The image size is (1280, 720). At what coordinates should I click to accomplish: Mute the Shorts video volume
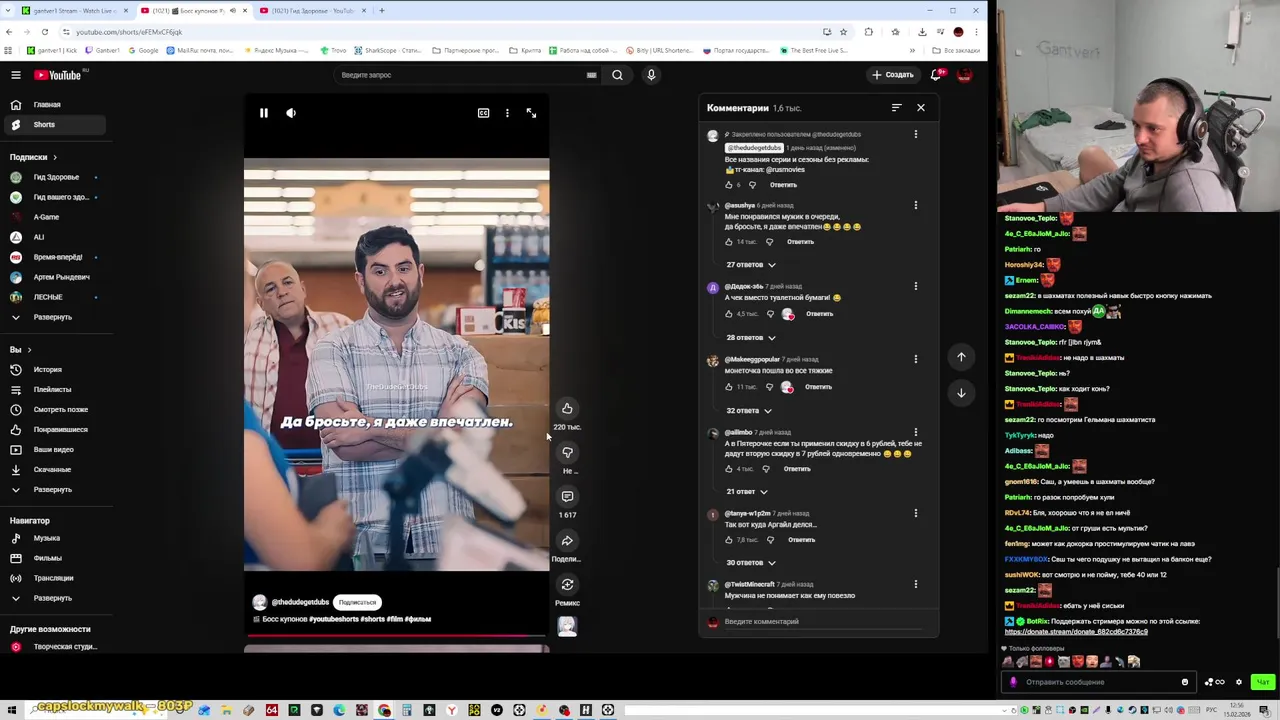pyautogui.click(x=291, y=113)
